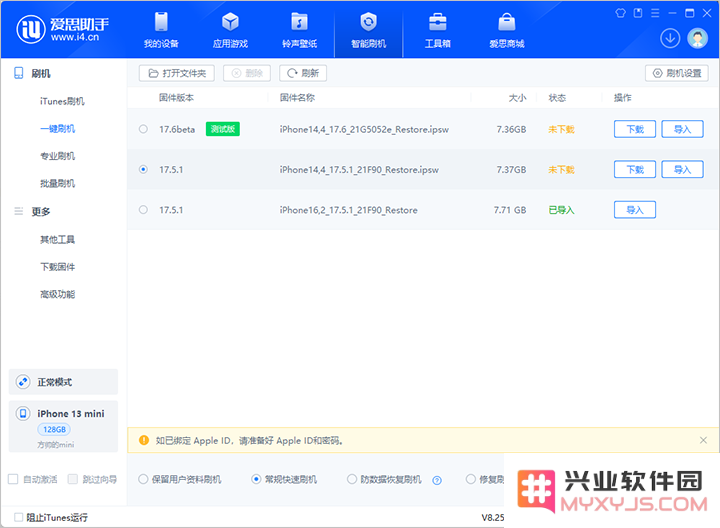Sort by the 固件名称 column header
Viewport: 720px width, 528px height.
tap(297, 97)
